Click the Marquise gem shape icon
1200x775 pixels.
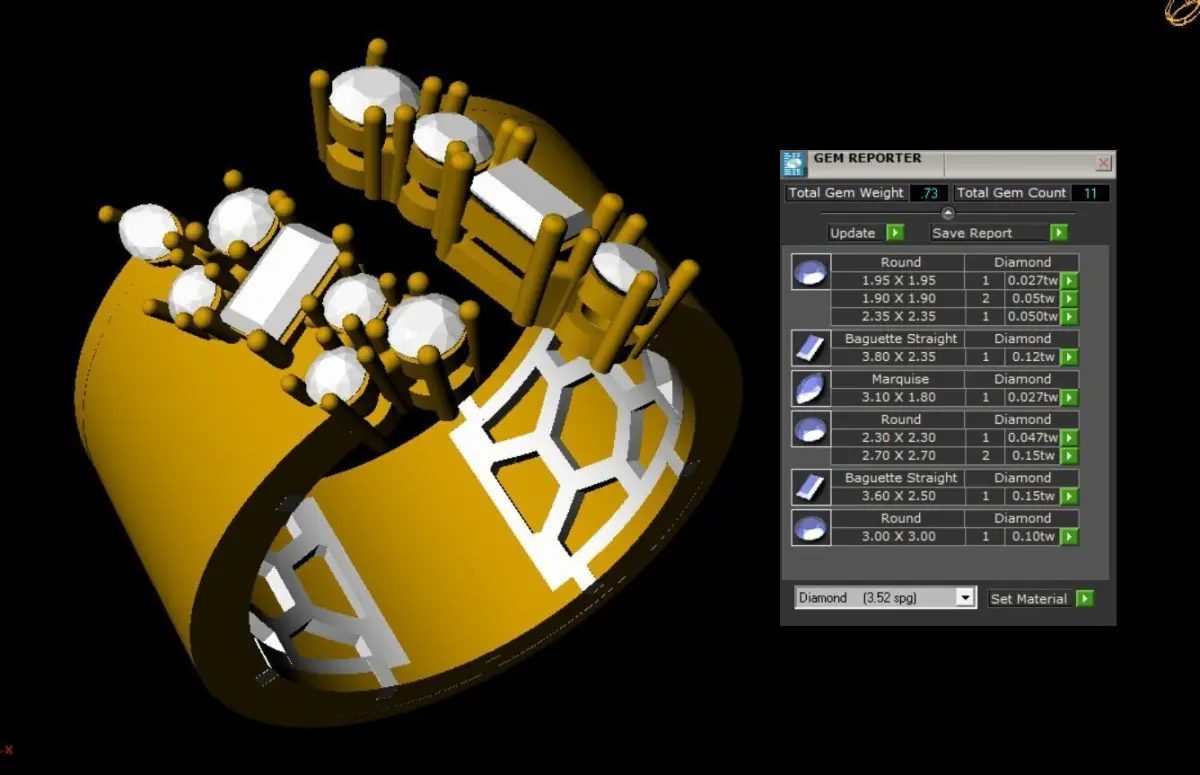point(811,388)
